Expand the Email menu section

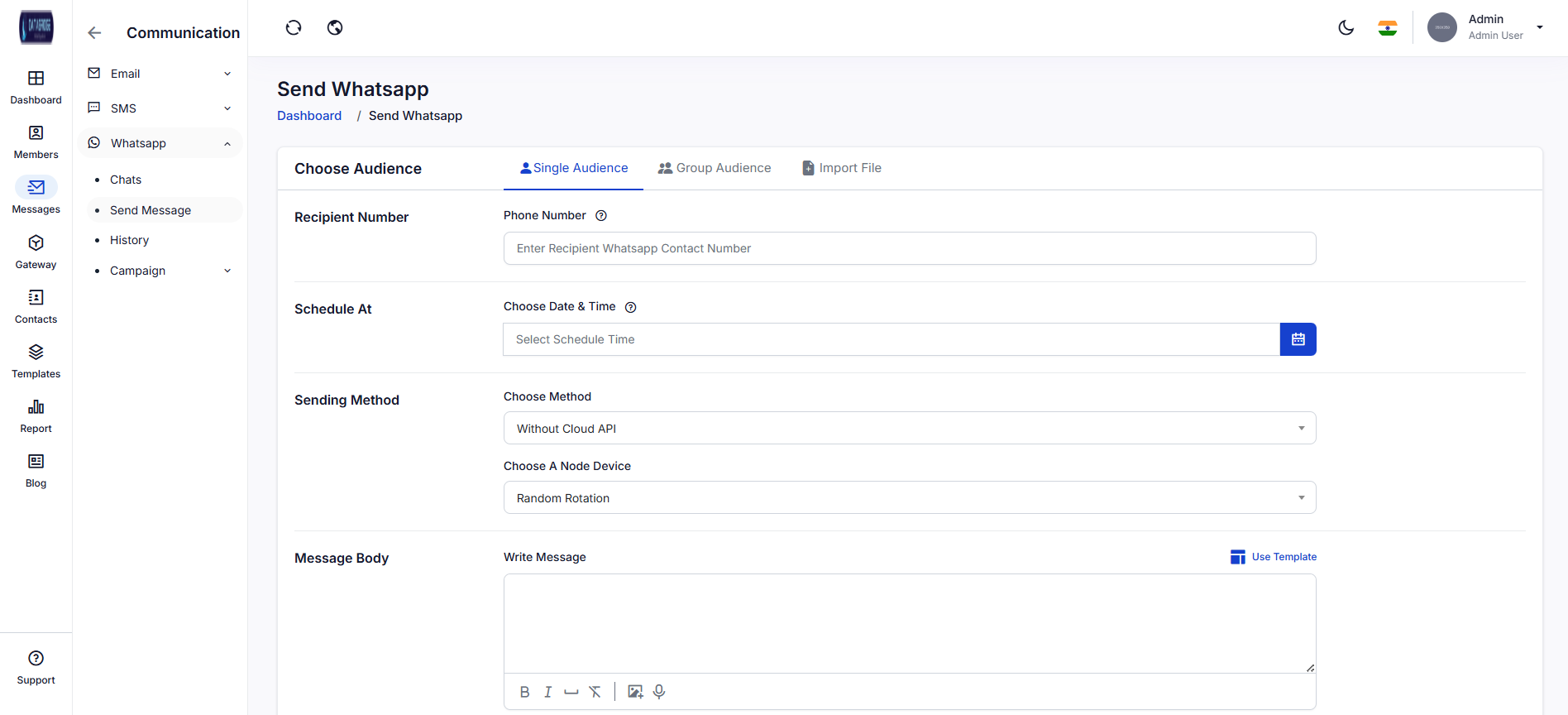[160, 74]
